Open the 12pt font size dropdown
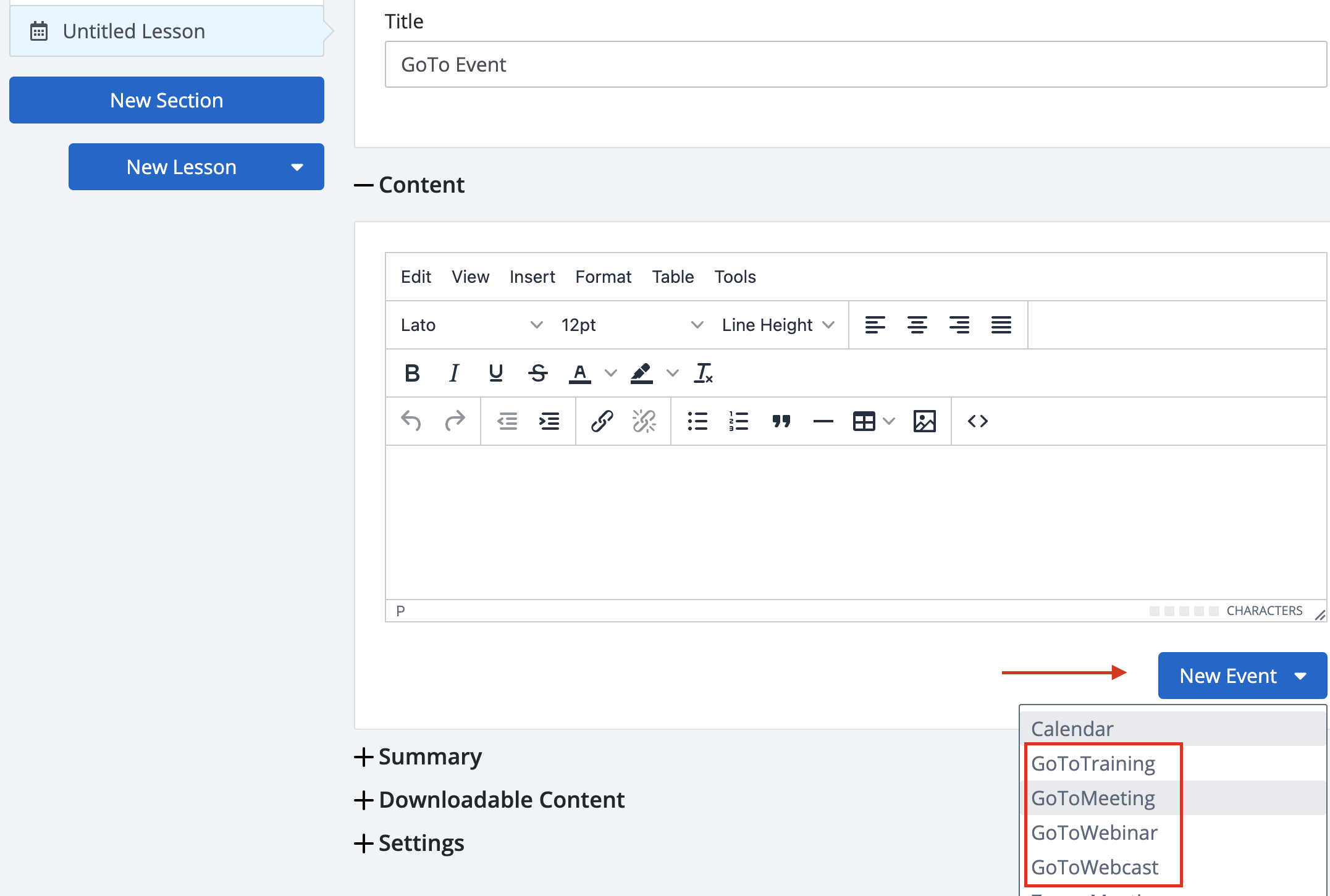 point(632,325)
